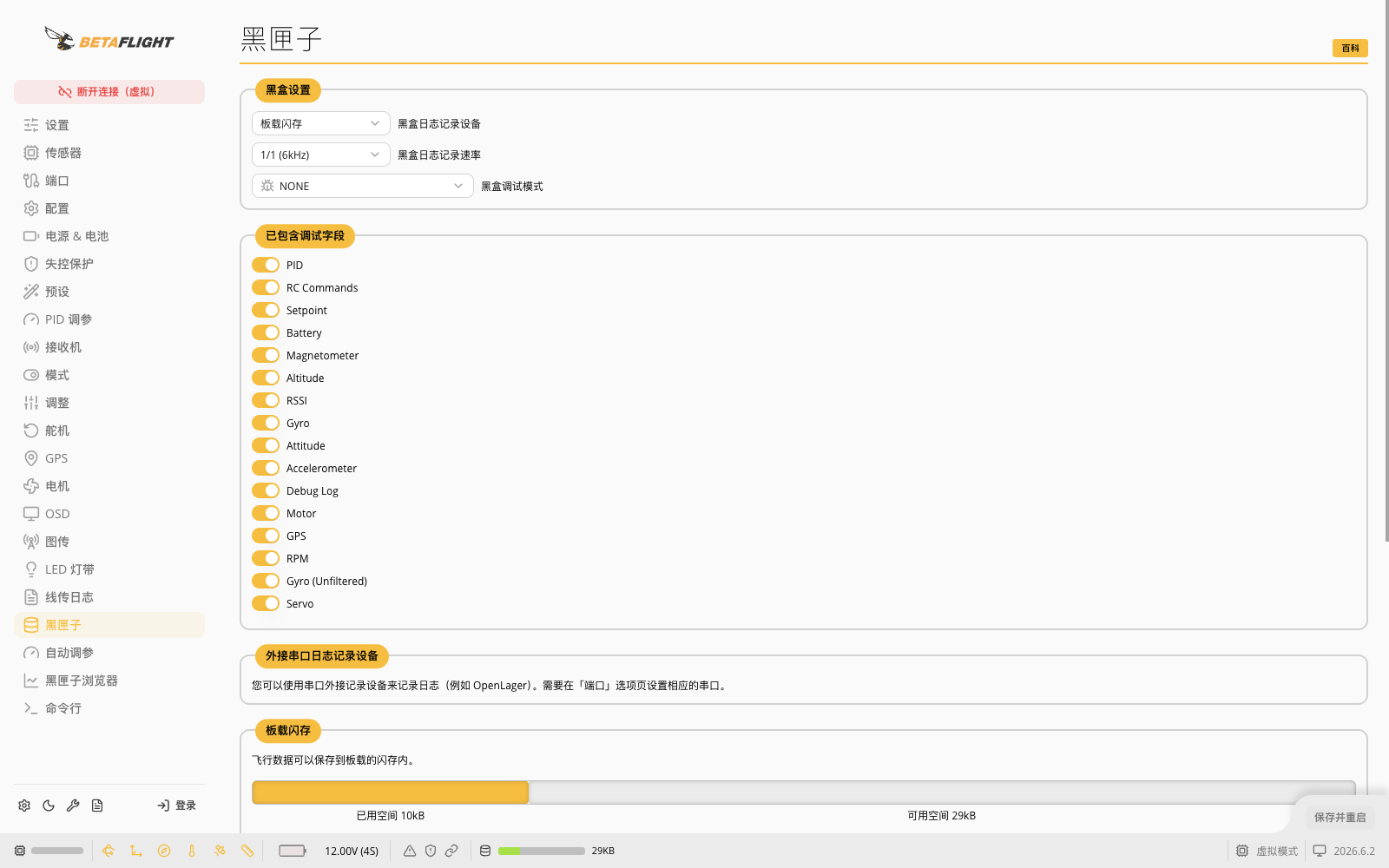This screenshot has width=1389, height=868.
Task: Click the accelerometer axes status icon
Action: 136,851
